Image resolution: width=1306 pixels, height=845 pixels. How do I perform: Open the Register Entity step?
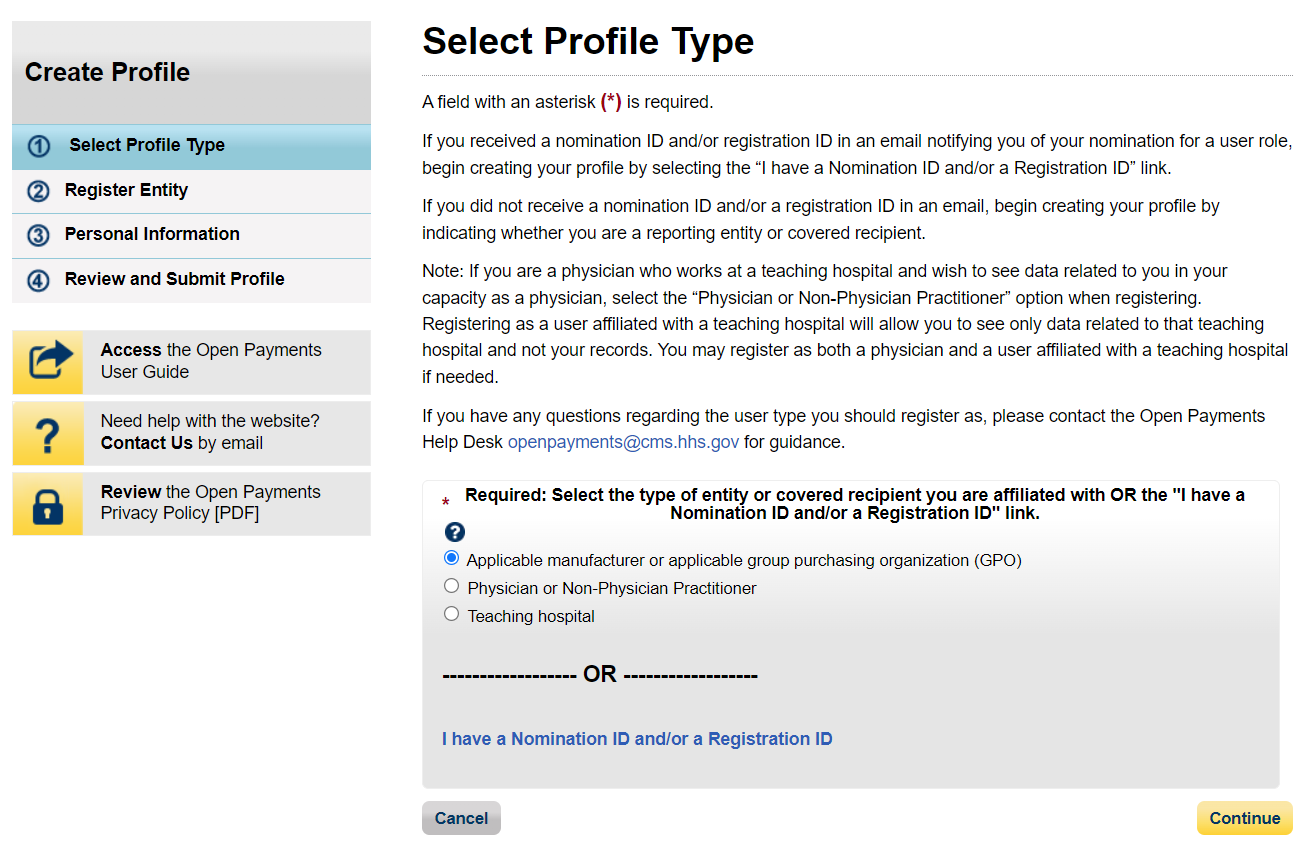(x=126, y=190)
